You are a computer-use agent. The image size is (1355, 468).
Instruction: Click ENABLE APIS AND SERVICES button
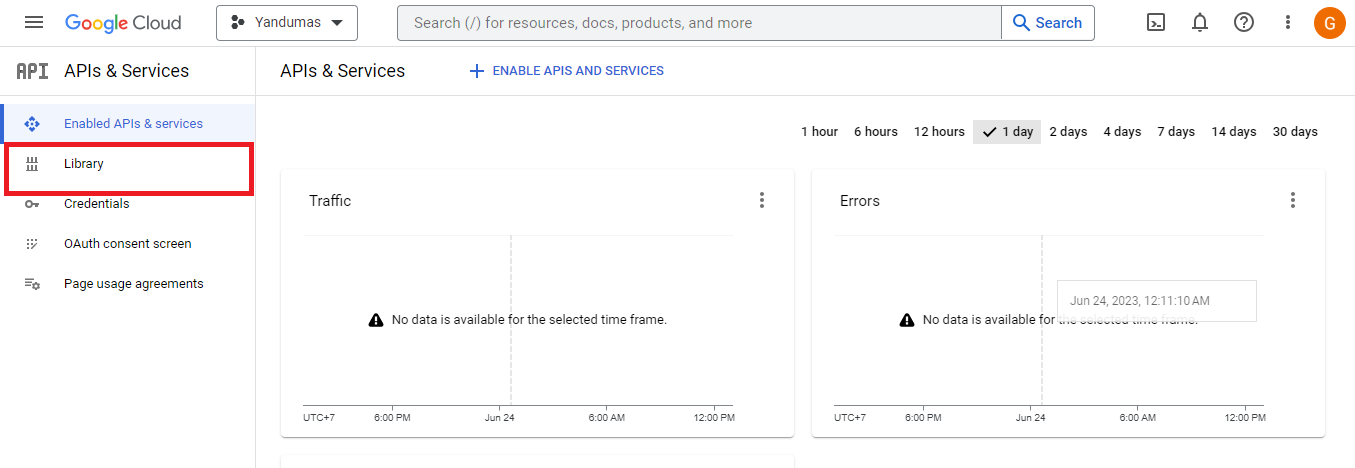566,71
